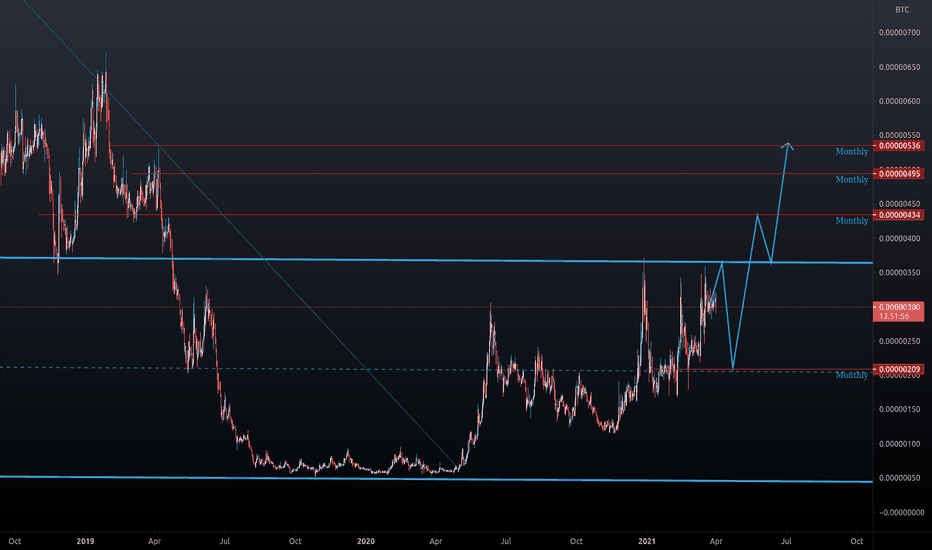Select the Monthly label under the 0.00000495 line
Screen dimensions: 932x550
click(x=852, y=180)
